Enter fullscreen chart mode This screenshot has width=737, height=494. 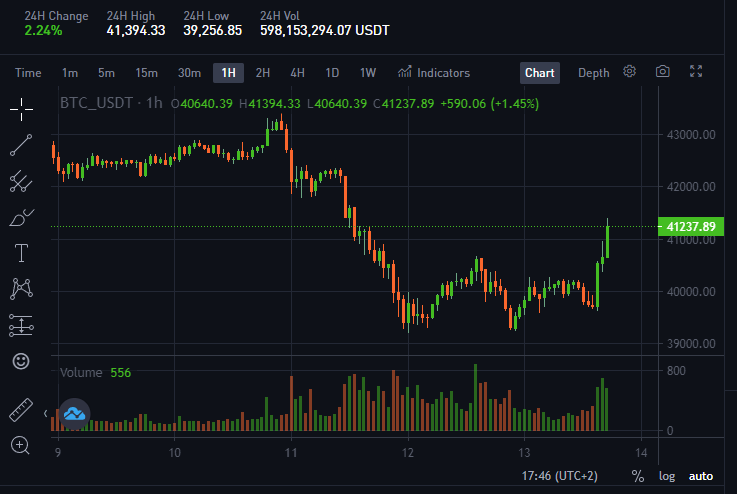(696, 71)
